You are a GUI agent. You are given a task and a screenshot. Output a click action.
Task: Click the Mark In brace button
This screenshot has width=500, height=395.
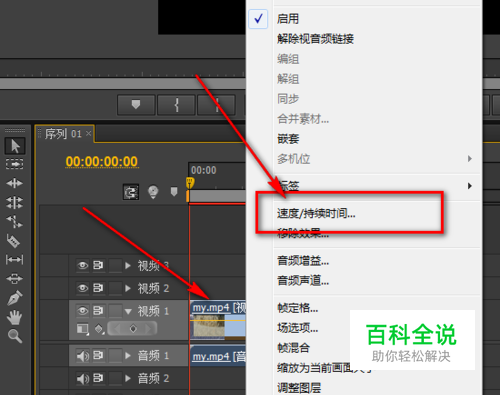(176, 105)
